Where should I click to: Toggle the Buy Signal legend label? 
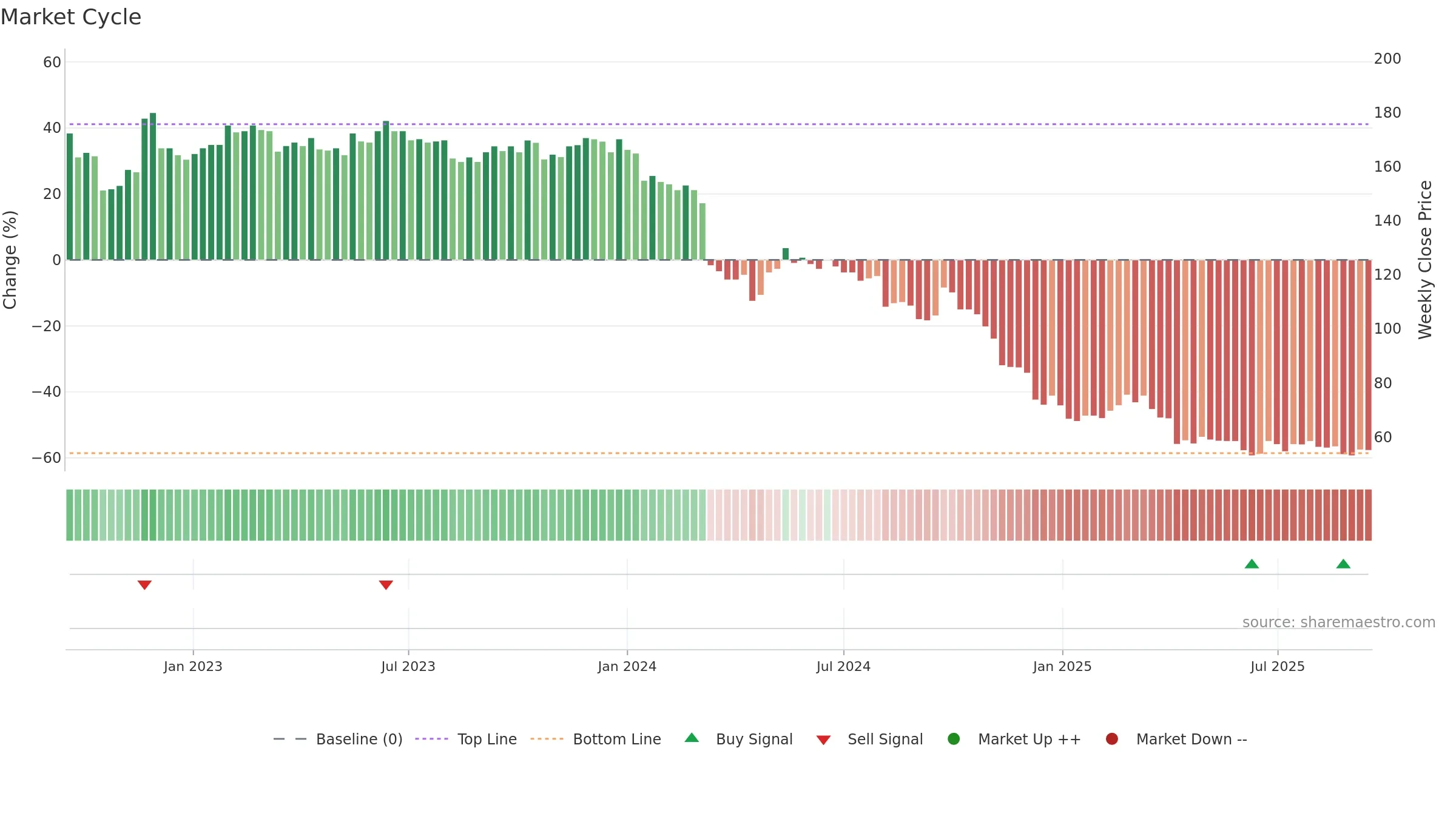(754, 739)
